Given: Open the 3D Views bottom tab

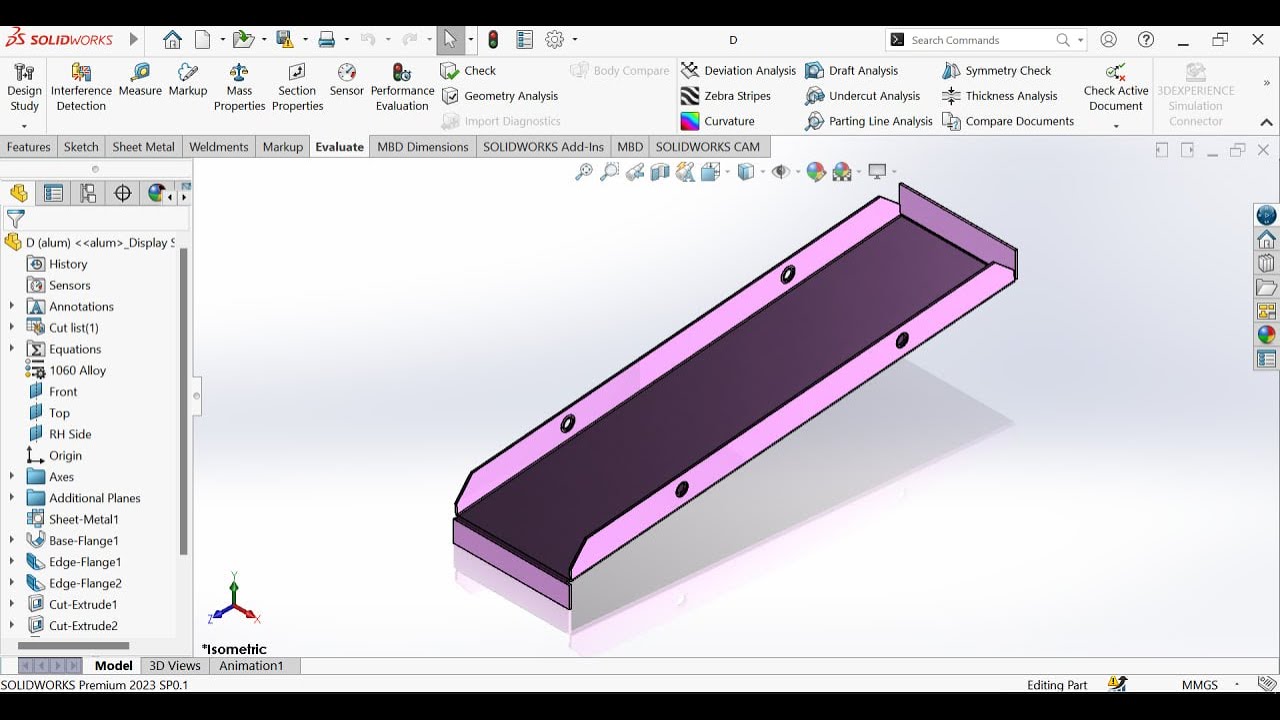Looking at the screenshot, I should point(175,665).
